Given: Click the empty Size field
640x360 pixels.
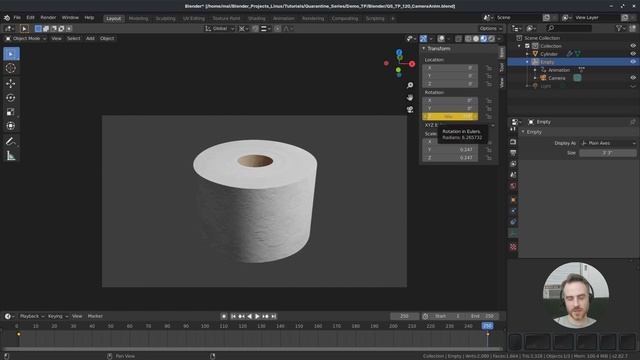Looking at the screenshot, I should 608,153.
